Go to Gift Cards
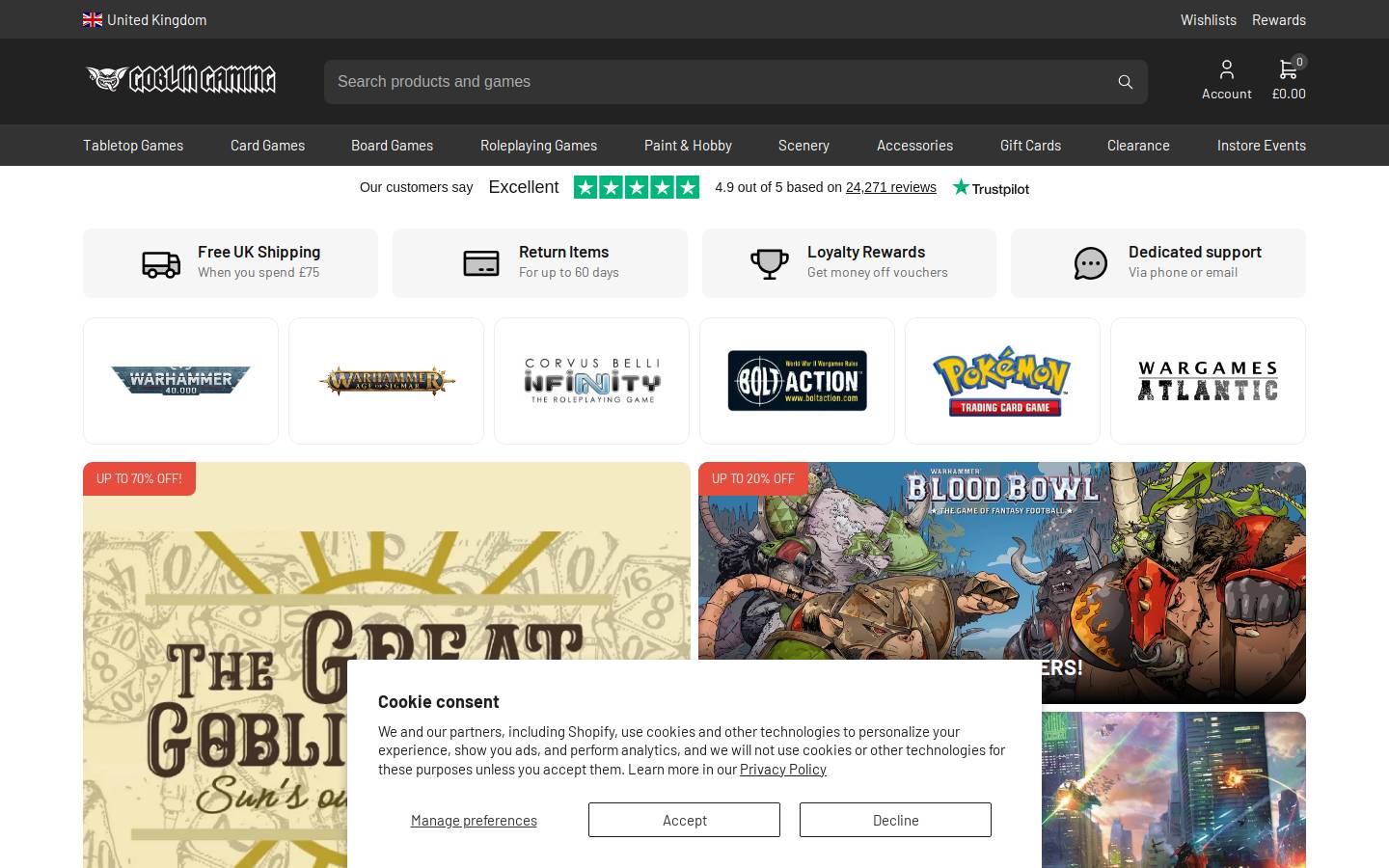 [1030, 146]
